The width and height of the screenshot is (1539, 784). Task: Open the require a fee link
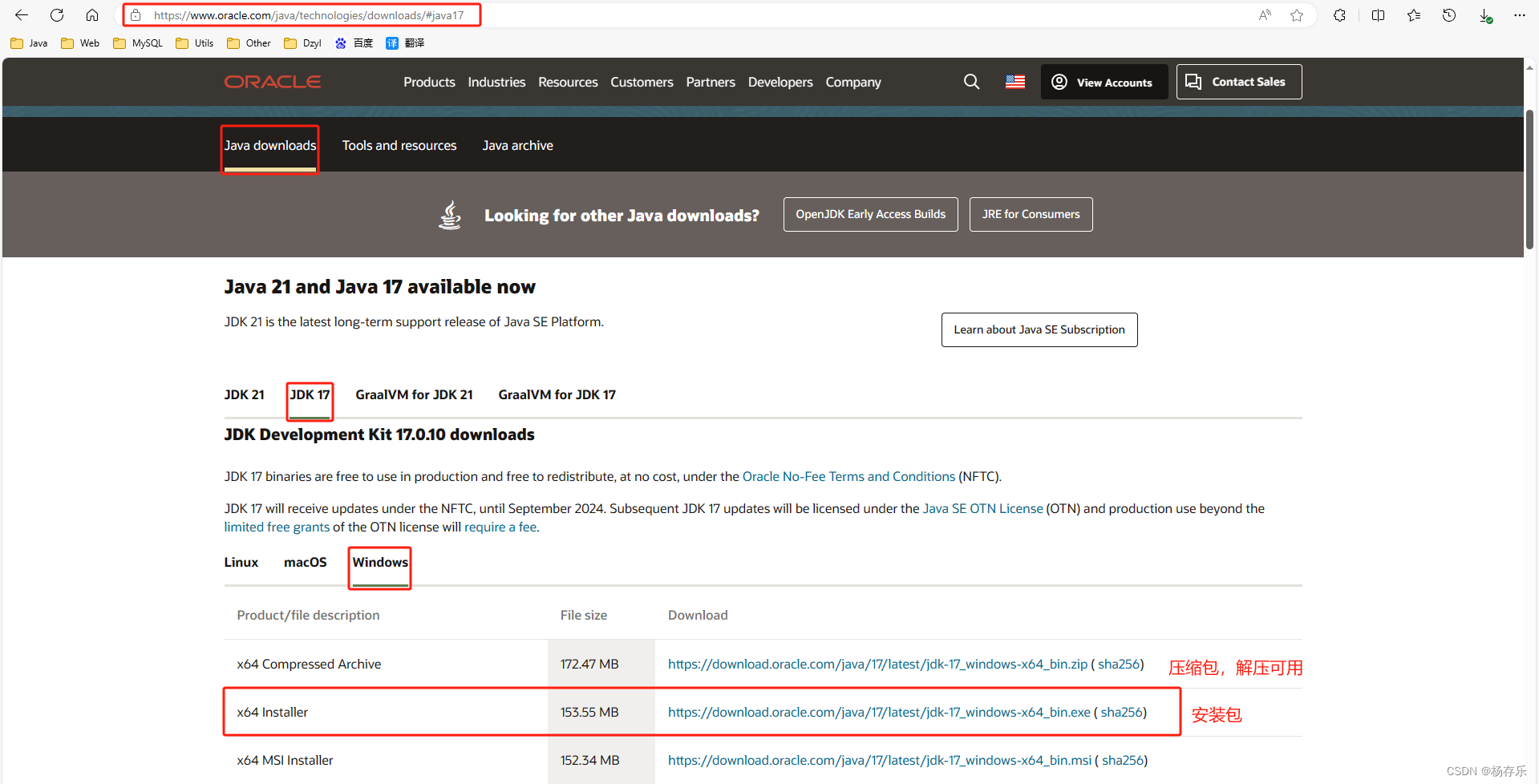click(x=500, y=527)
